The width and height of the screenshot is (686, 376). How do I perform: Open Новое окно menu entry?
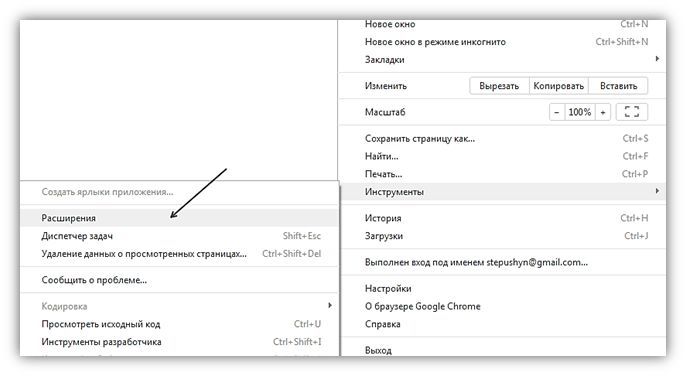point(502,25)
